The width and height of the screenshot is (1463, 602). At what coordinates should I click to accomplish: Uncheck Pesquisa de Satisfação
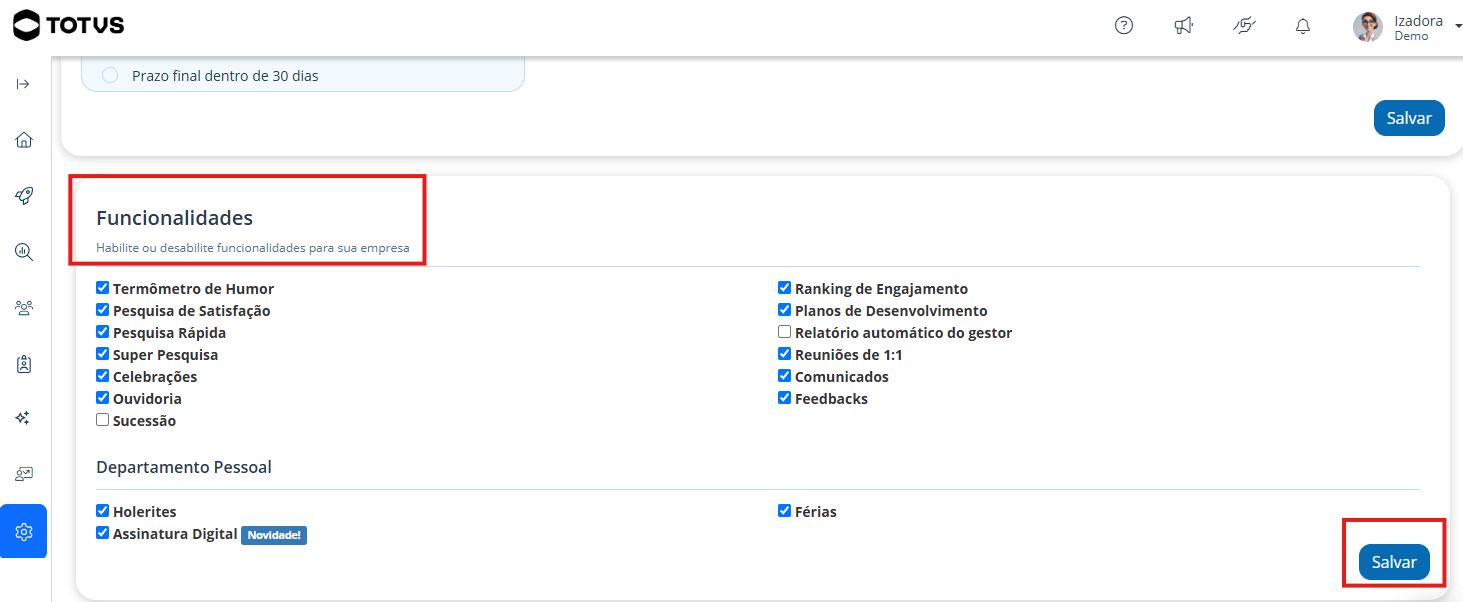pyautogui.click(x=102, y=310)
